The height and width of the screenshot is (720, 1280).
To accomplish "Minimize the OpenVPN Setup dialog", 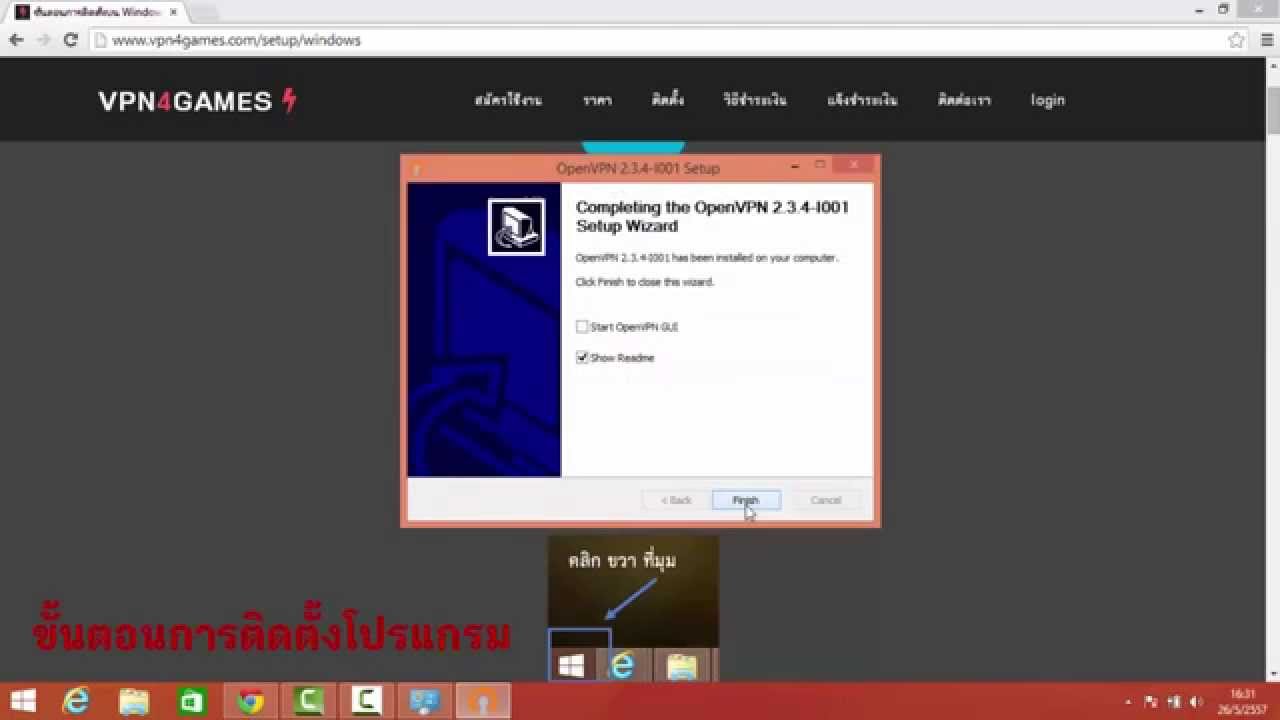I will tap(795, 165).
